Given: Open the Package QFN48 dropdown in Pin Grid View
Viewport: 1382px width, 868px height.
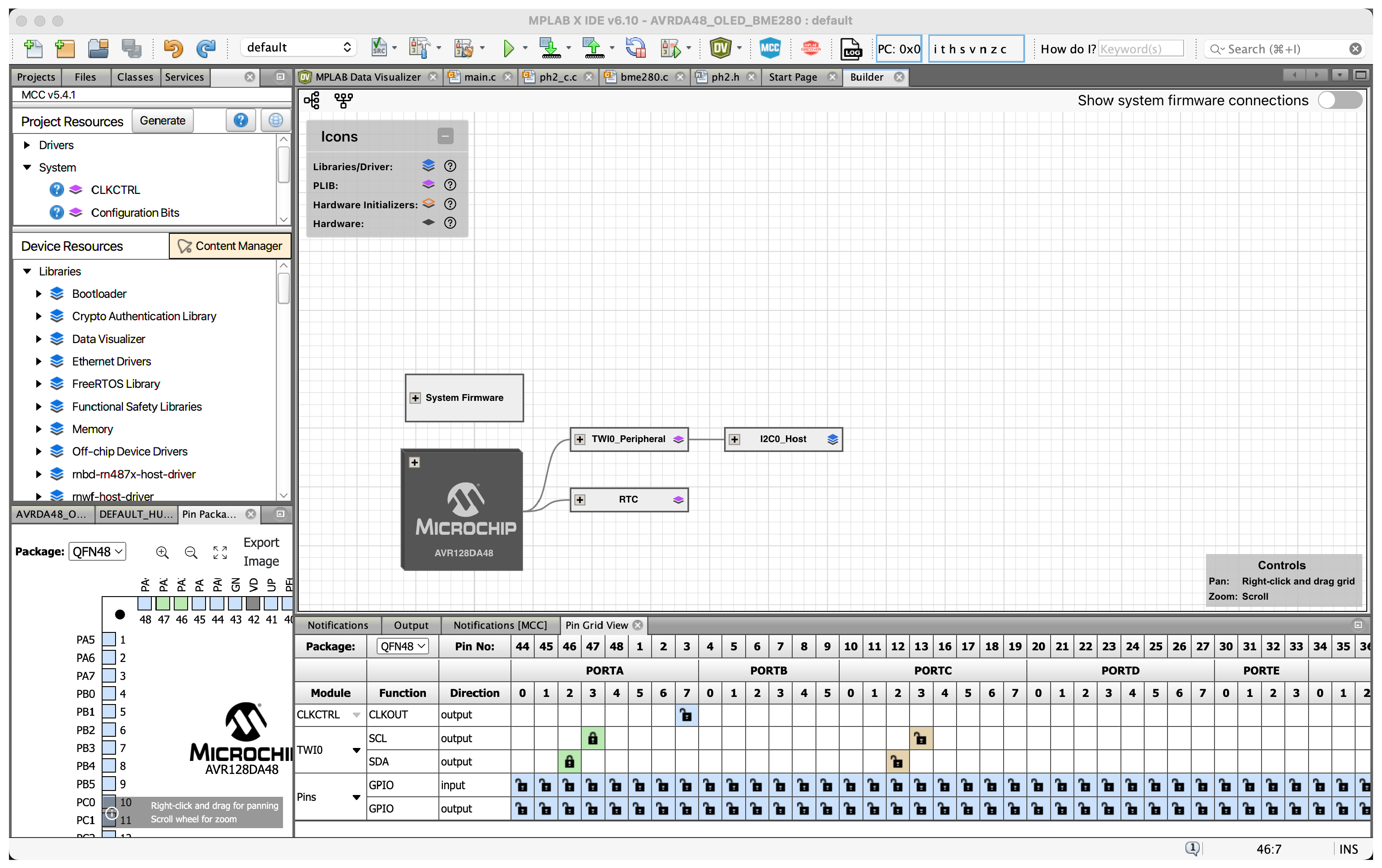Looking at the screenshot, I should pyautogui.click(x=403, y=646).
